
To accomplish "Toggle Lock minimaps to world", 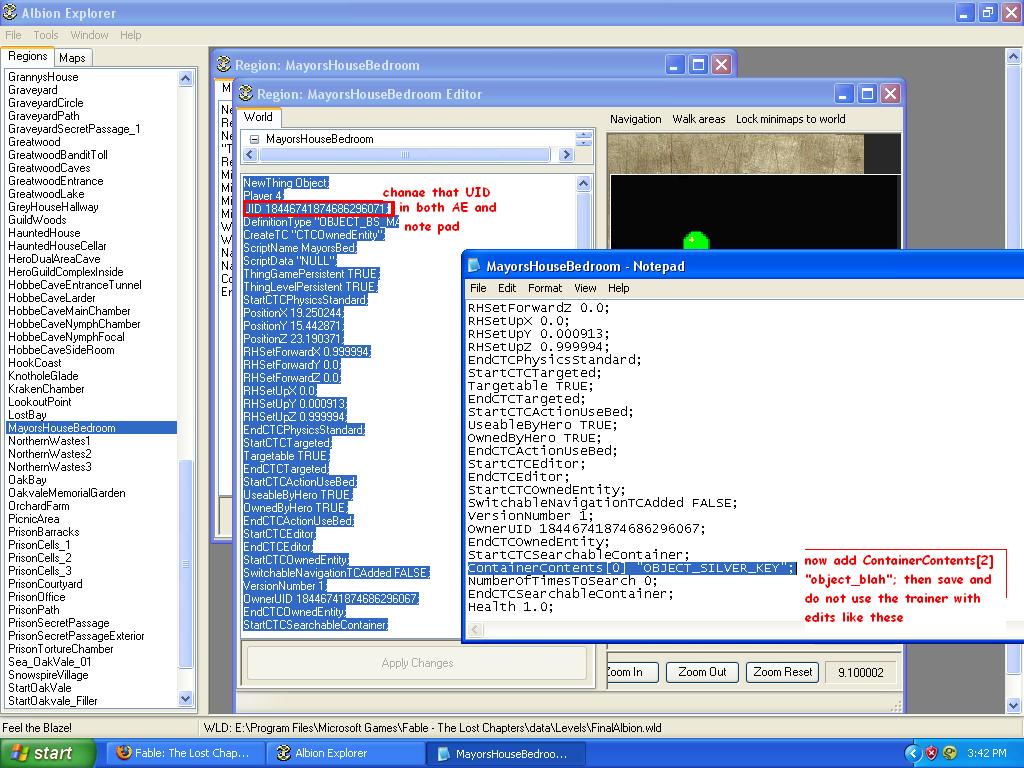I will click(790, 119).
